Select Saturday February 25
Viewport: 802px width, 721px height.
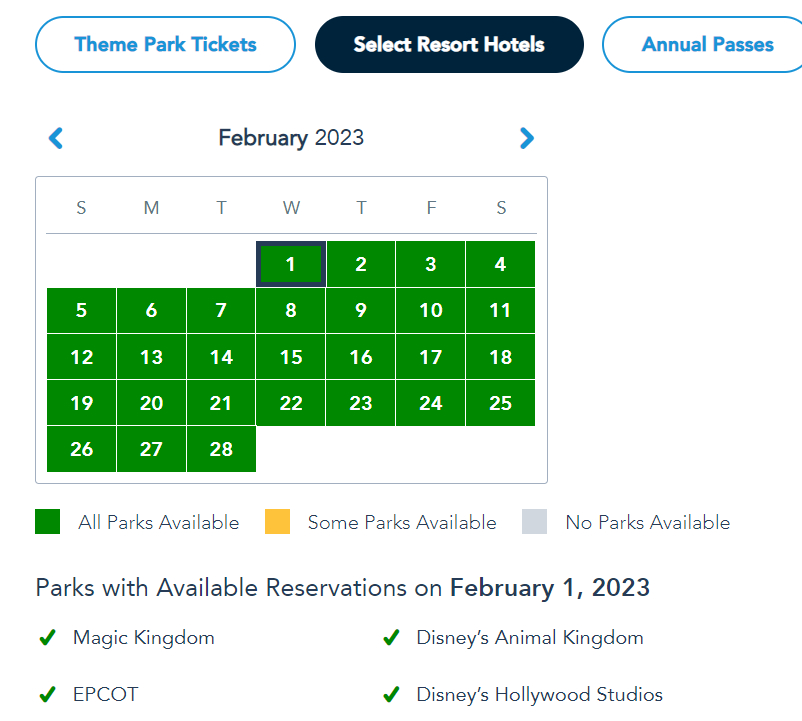[501, 403]
